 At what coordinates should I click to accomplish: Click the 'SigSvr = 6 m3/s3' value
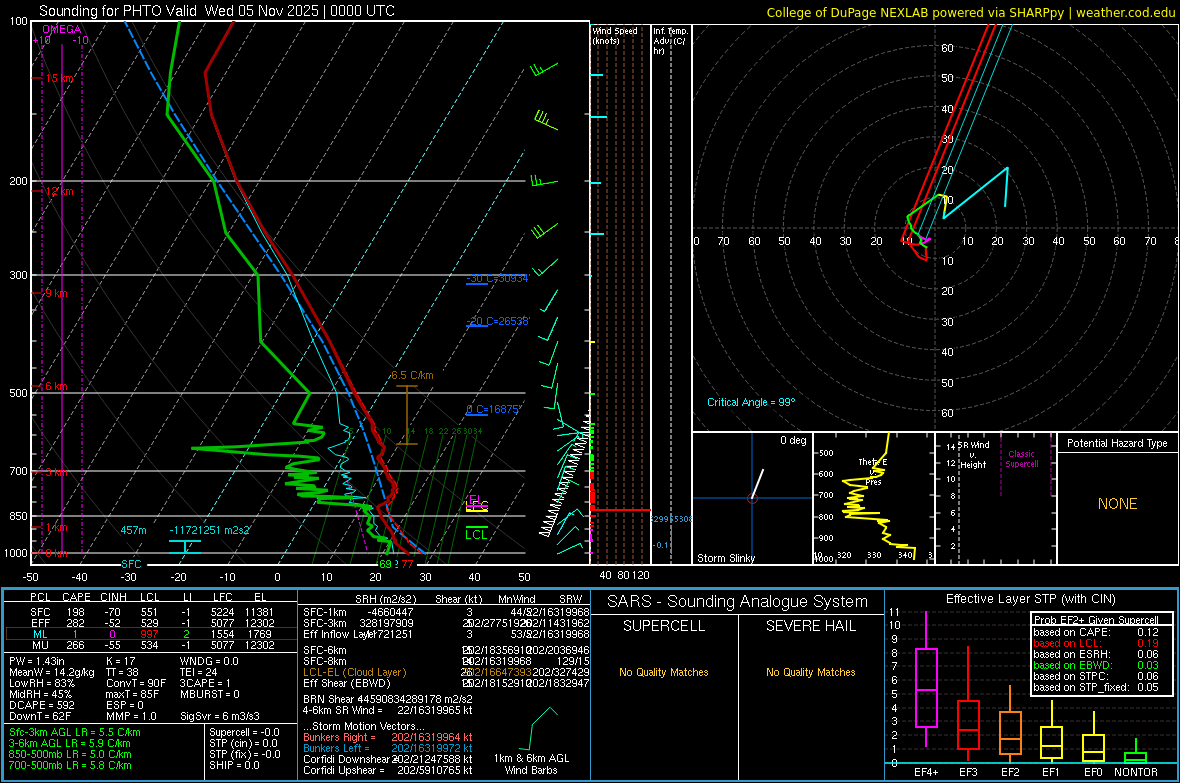pyautogui.click(x=220, y=716)
